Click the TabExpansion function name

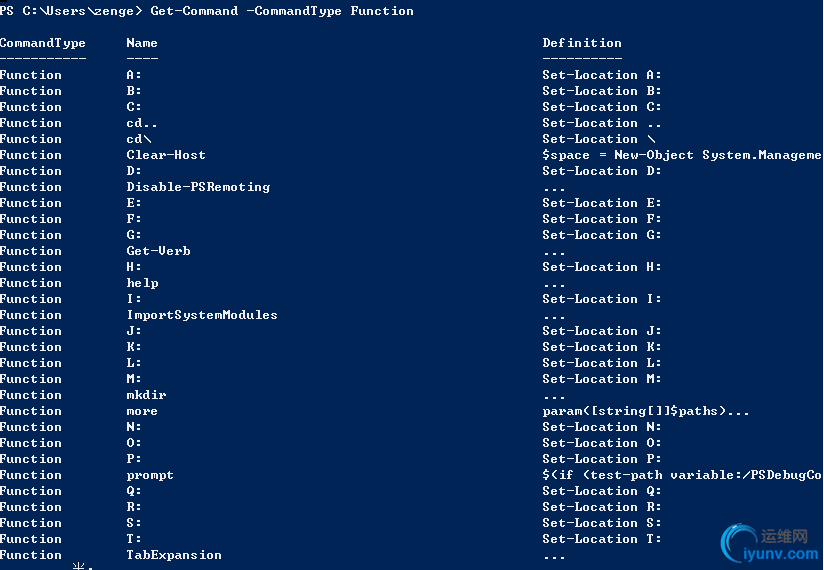(x=174, y=555)
